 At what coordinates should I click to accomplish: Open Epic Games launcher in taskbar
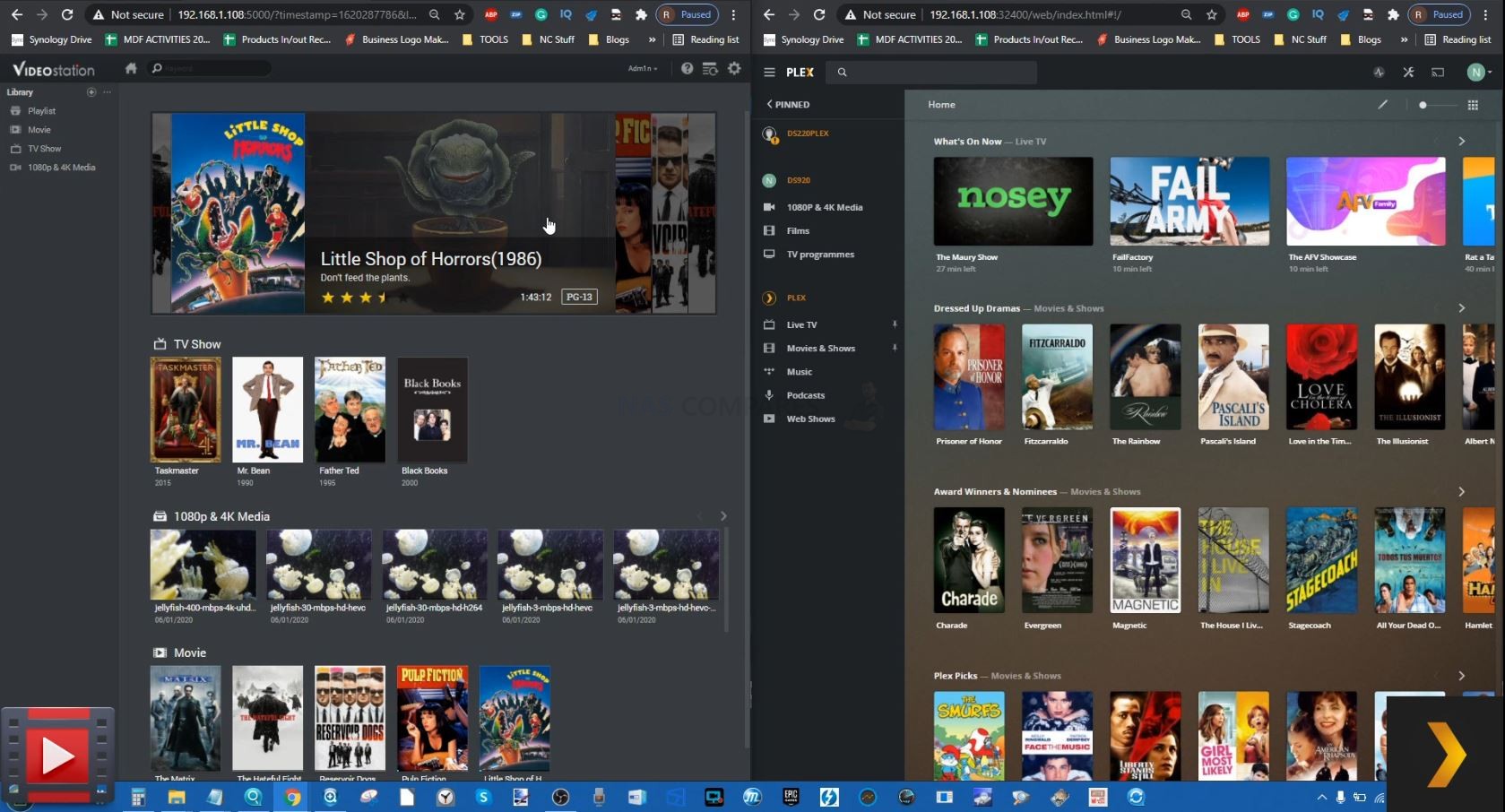coord(791,797)
